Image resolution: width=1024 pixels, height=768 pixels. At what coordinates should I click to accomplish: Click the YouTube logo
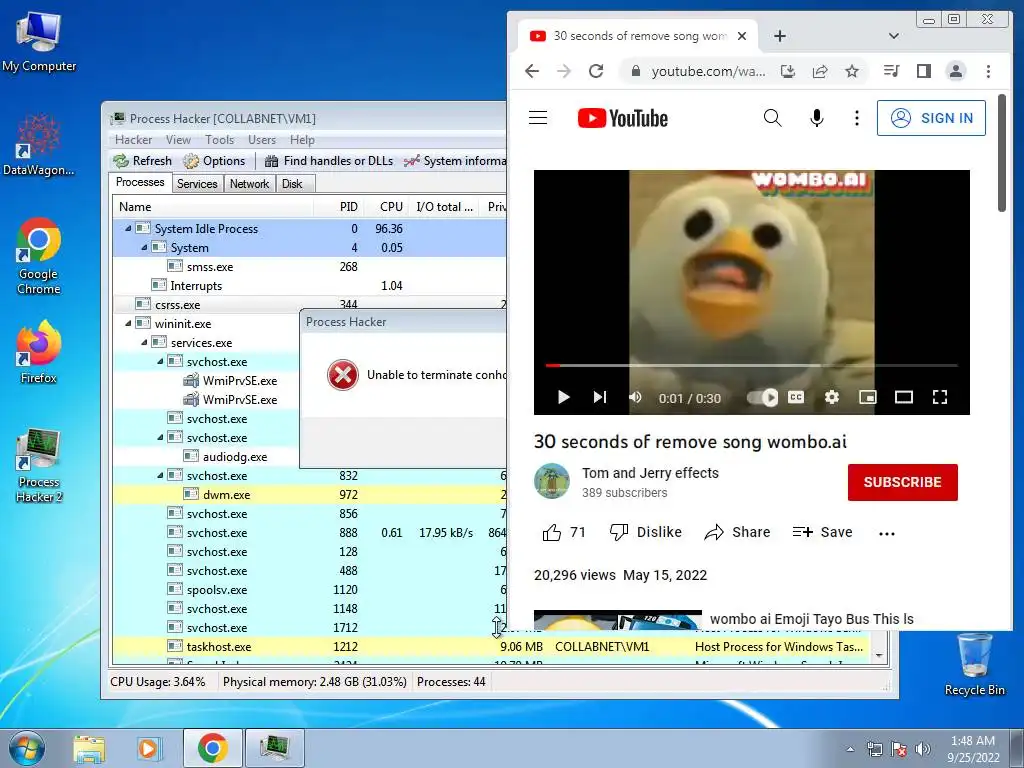click(x=623, y=118)
